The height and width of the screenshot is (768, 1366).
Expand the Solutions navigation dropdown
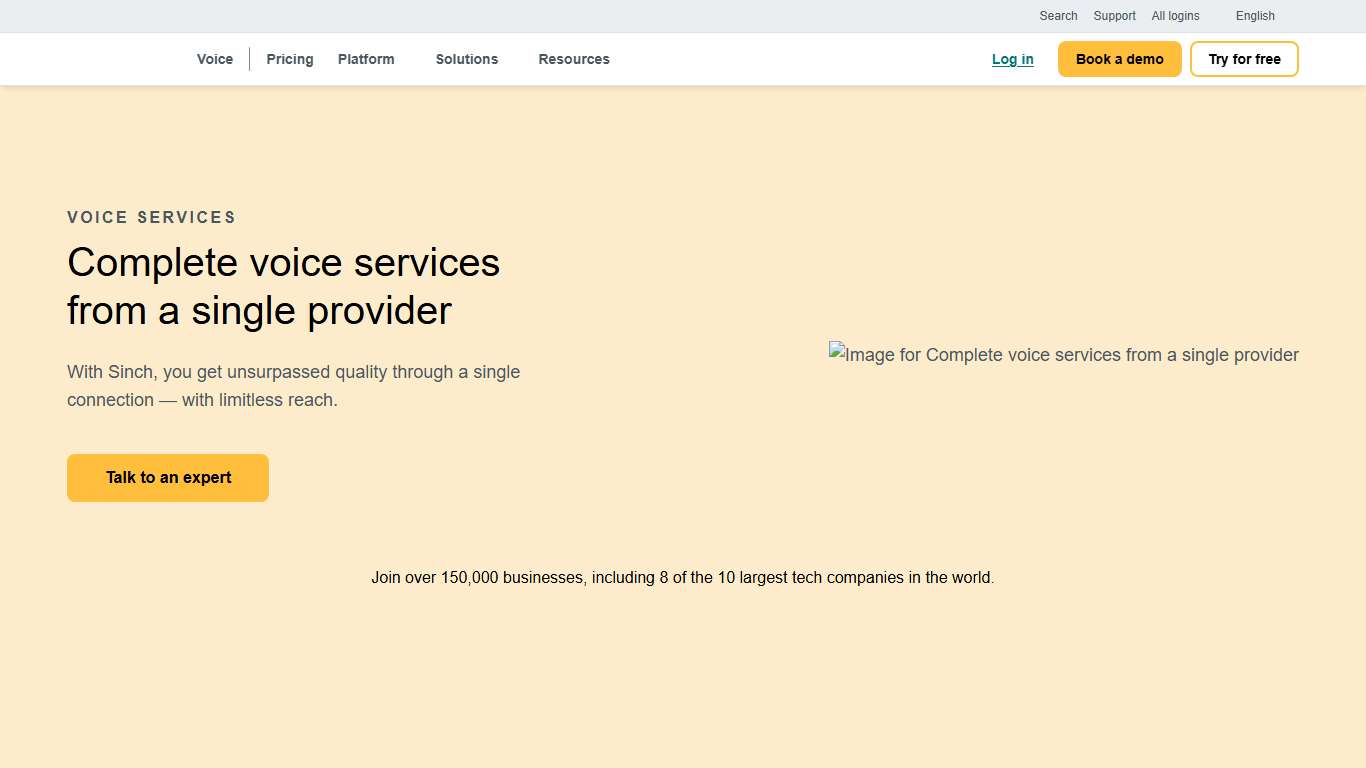pos(467,59)
